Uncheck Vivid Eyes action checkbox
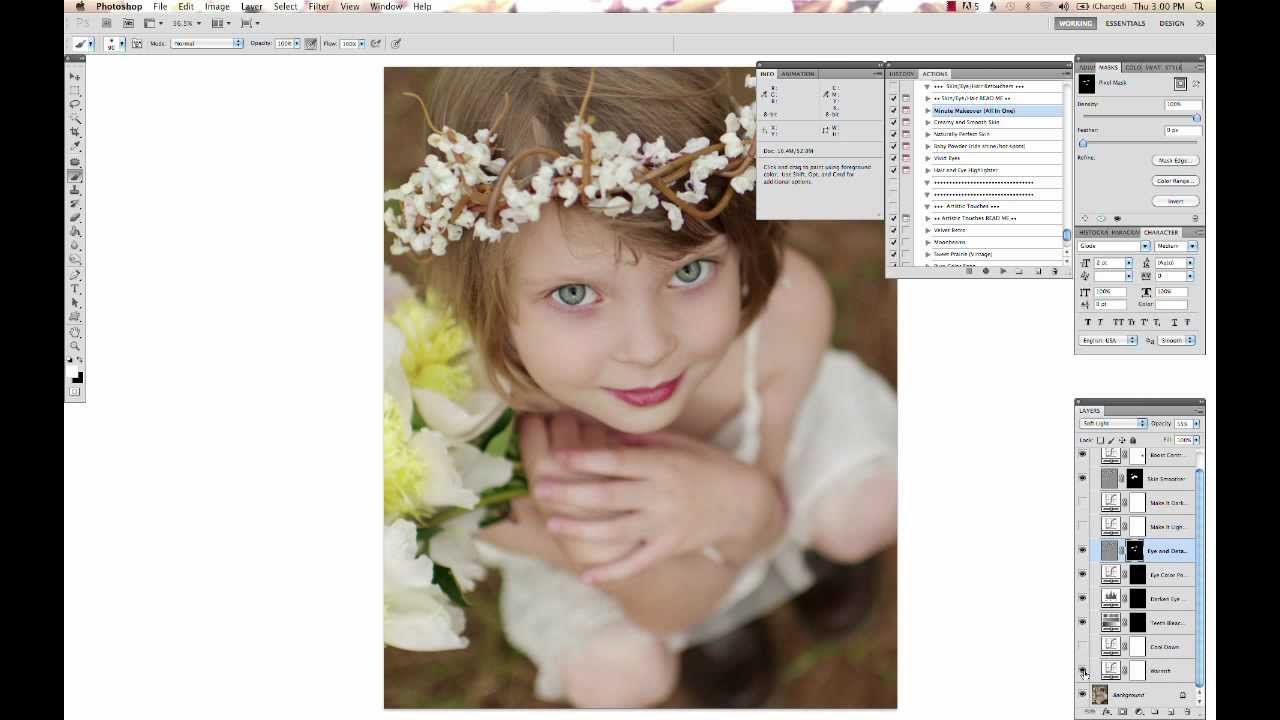Image resolution: width=1280 pixels, height=720 pixels. pyautogui.click(x=893, y=158)
